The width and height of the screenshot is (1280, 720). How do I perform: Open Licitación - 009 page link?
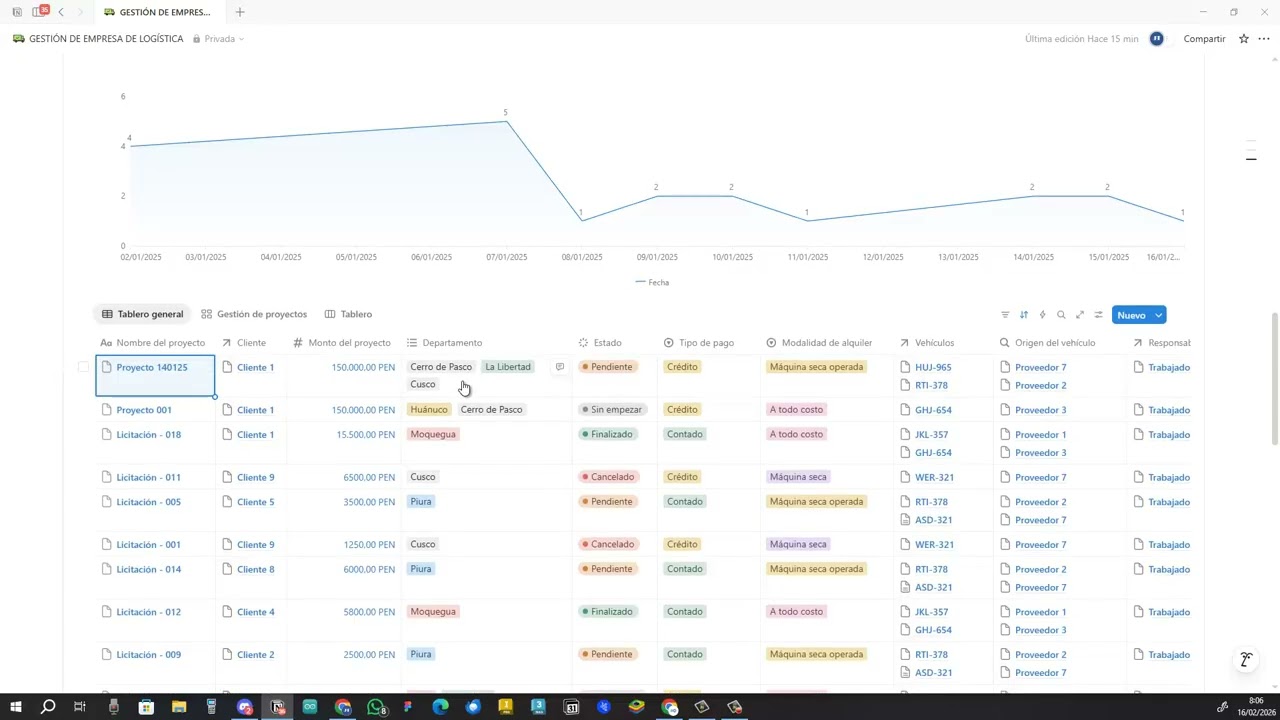click(x=148, y=655)
